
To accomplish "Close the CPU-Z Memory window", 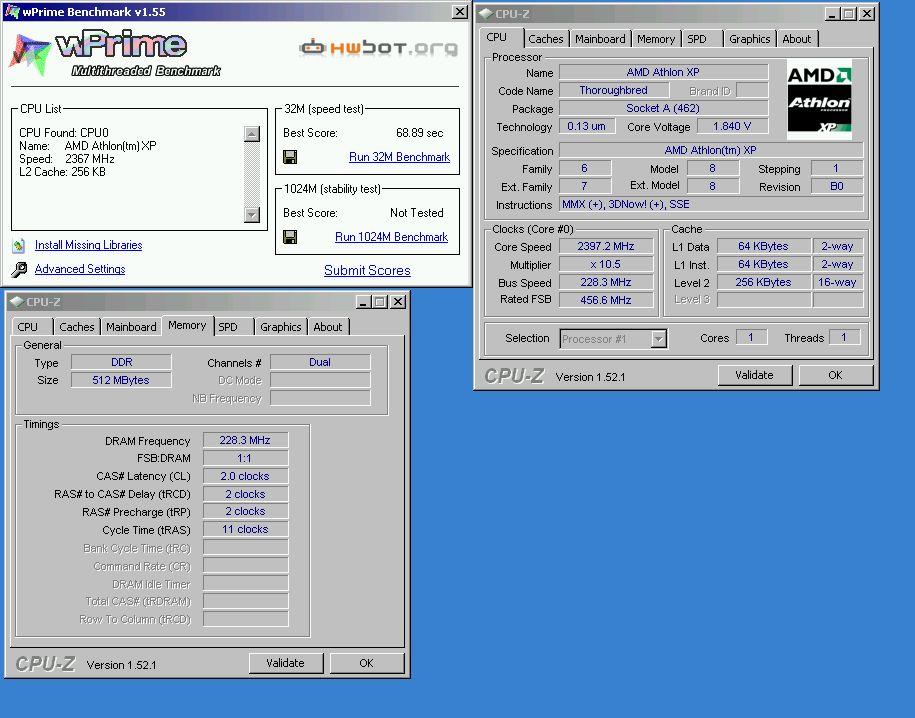I will 397,302.
